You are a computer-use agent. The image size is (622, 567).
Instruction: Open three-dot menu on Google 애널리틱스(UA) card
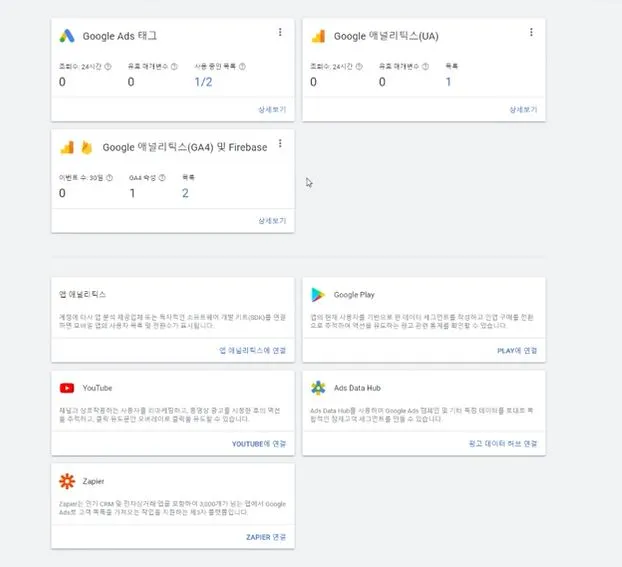click(x=531, y=32)
